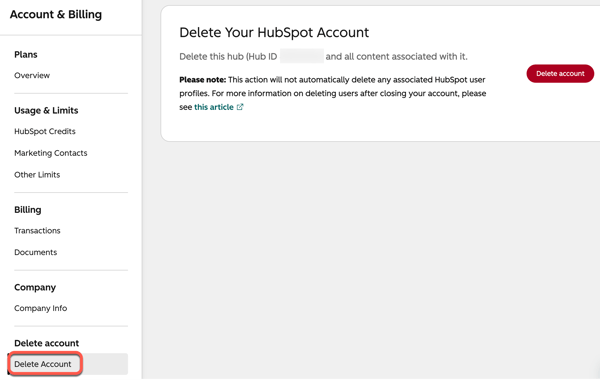Click the Account & Billing heading
This screenshot has width=600, height=380.
(56, 15)
